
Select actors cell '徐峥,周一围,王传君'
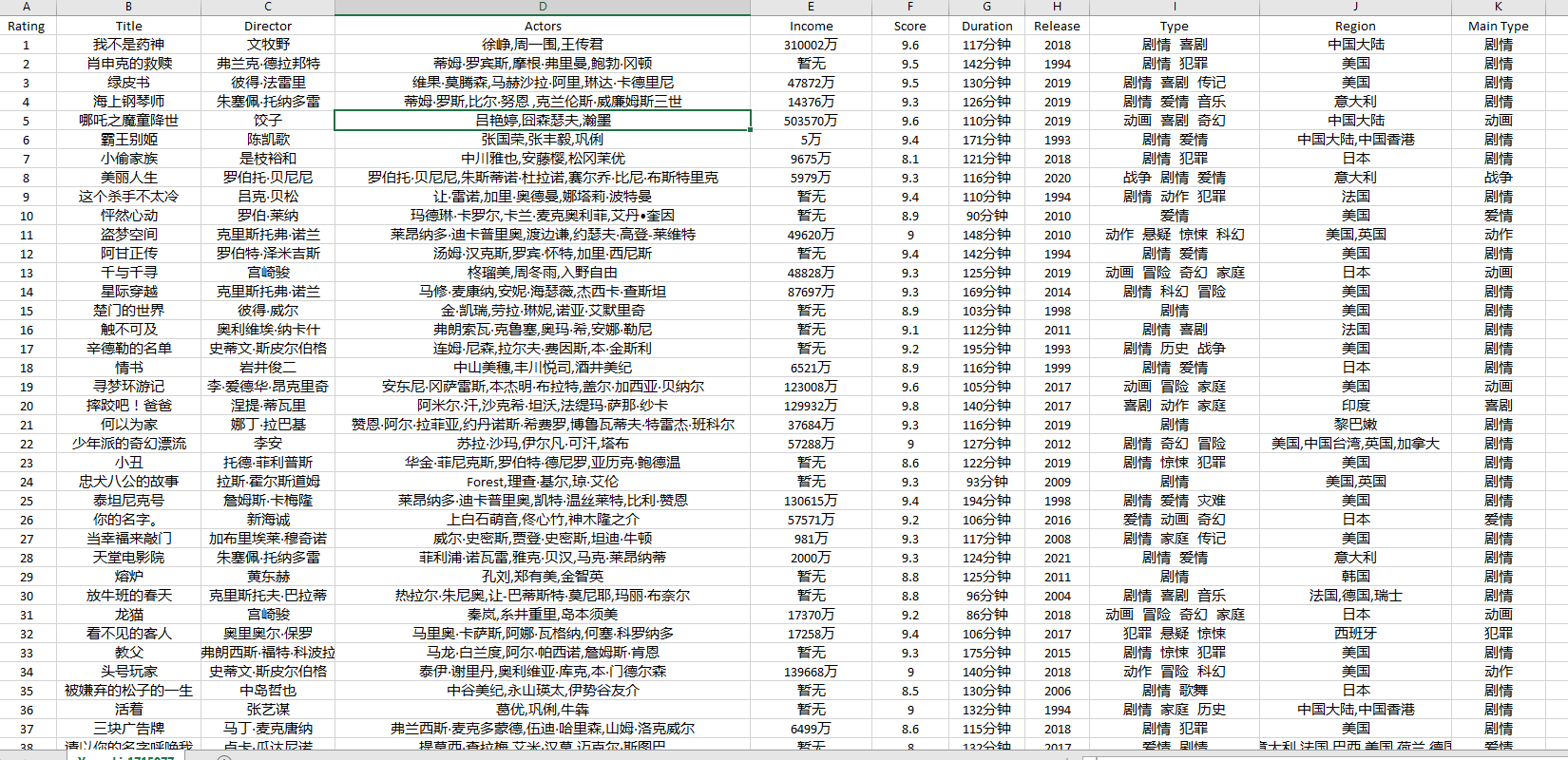[543, 45]
